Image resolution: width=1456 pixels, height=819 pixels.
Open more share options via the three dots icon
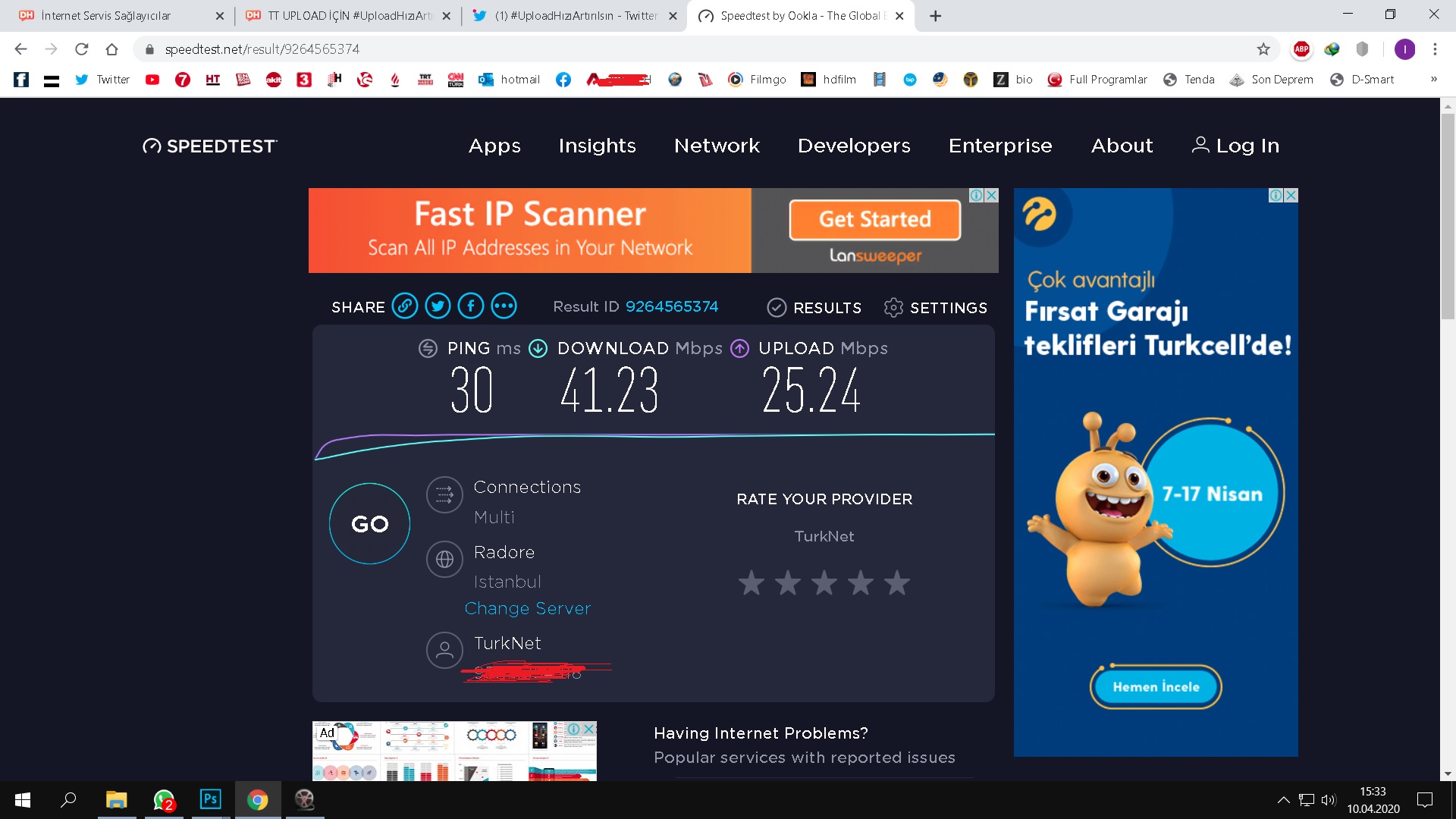(504, 306)
